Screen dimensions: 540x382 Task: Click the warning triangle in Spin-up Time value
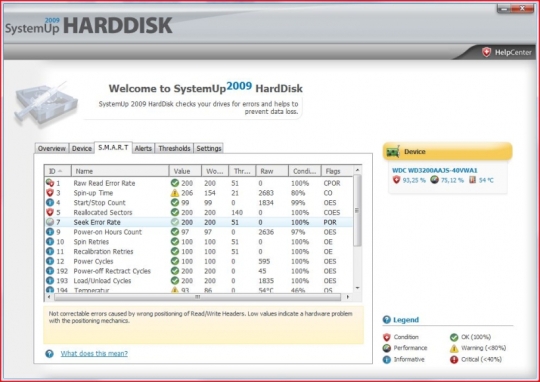[x=175, y=193]
